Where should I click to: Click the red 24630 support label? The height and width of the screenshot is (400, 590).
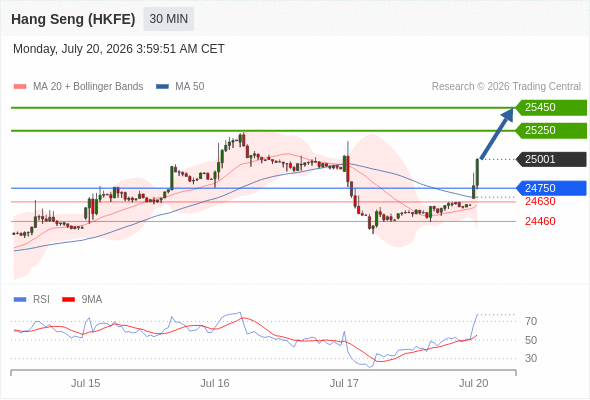point(540,202)
